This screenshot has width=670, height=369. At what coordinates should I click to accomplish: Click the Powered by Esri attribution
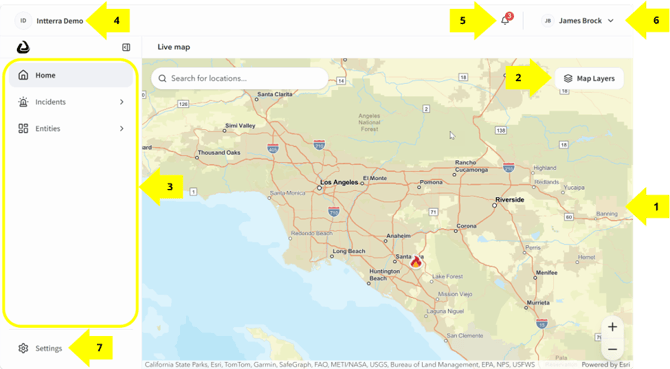606,365
